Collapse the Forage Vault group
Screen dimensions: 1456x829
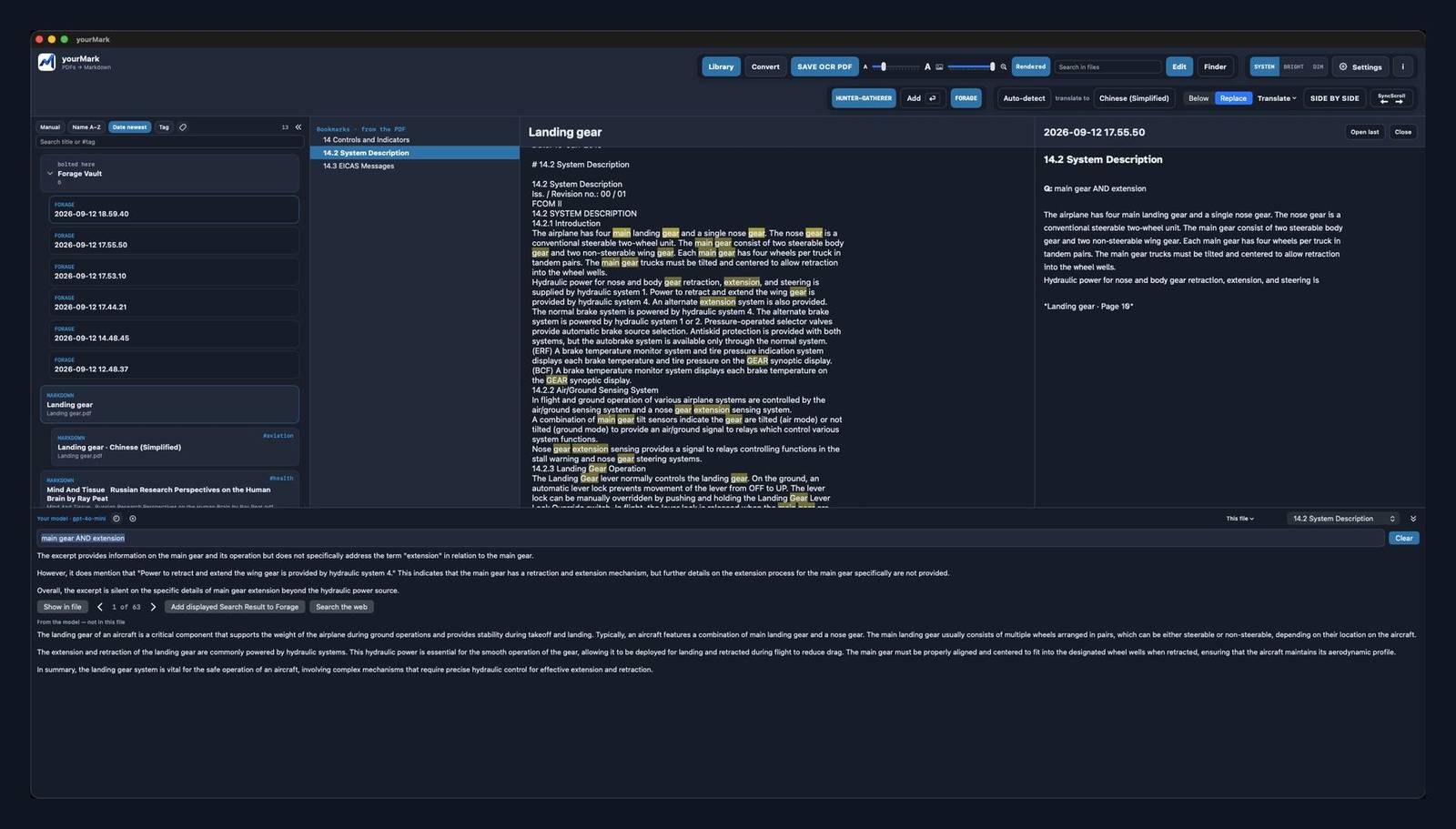pos(50,173)
